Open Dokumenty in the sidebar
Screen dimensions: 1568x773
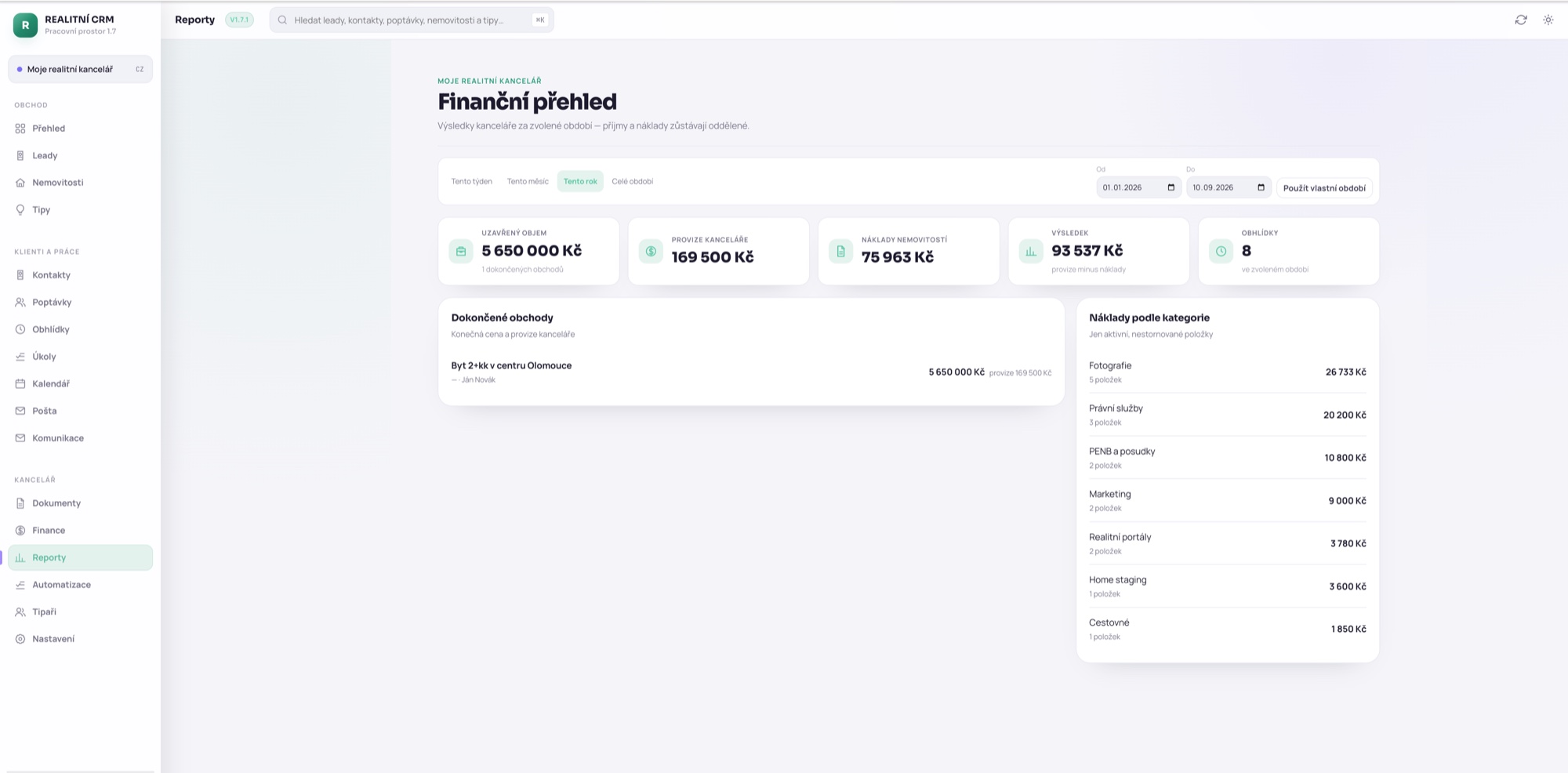80,503
